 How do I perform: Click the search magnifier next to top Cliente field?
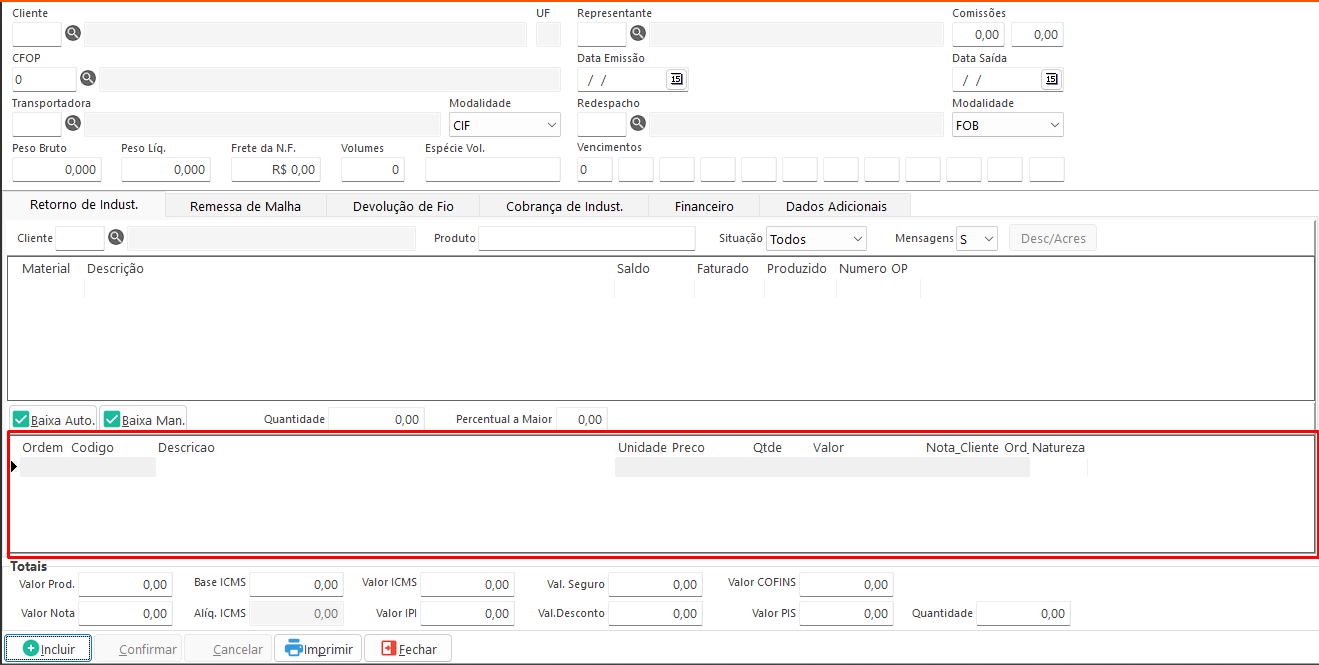(72, 34)
